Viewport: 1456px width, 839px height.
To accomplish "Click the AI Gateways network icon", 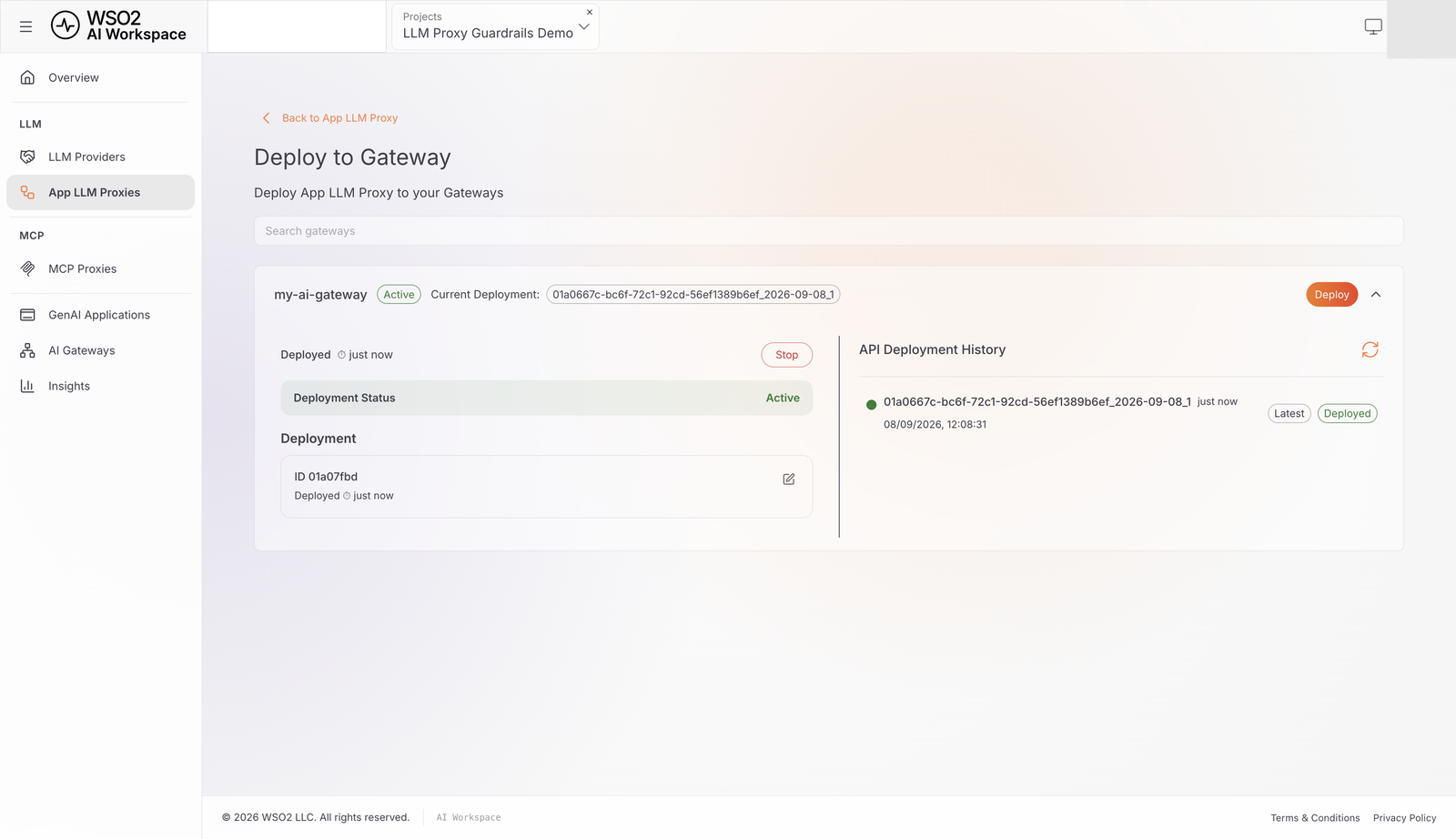I will pyautogui.click(x=27, y=350).
